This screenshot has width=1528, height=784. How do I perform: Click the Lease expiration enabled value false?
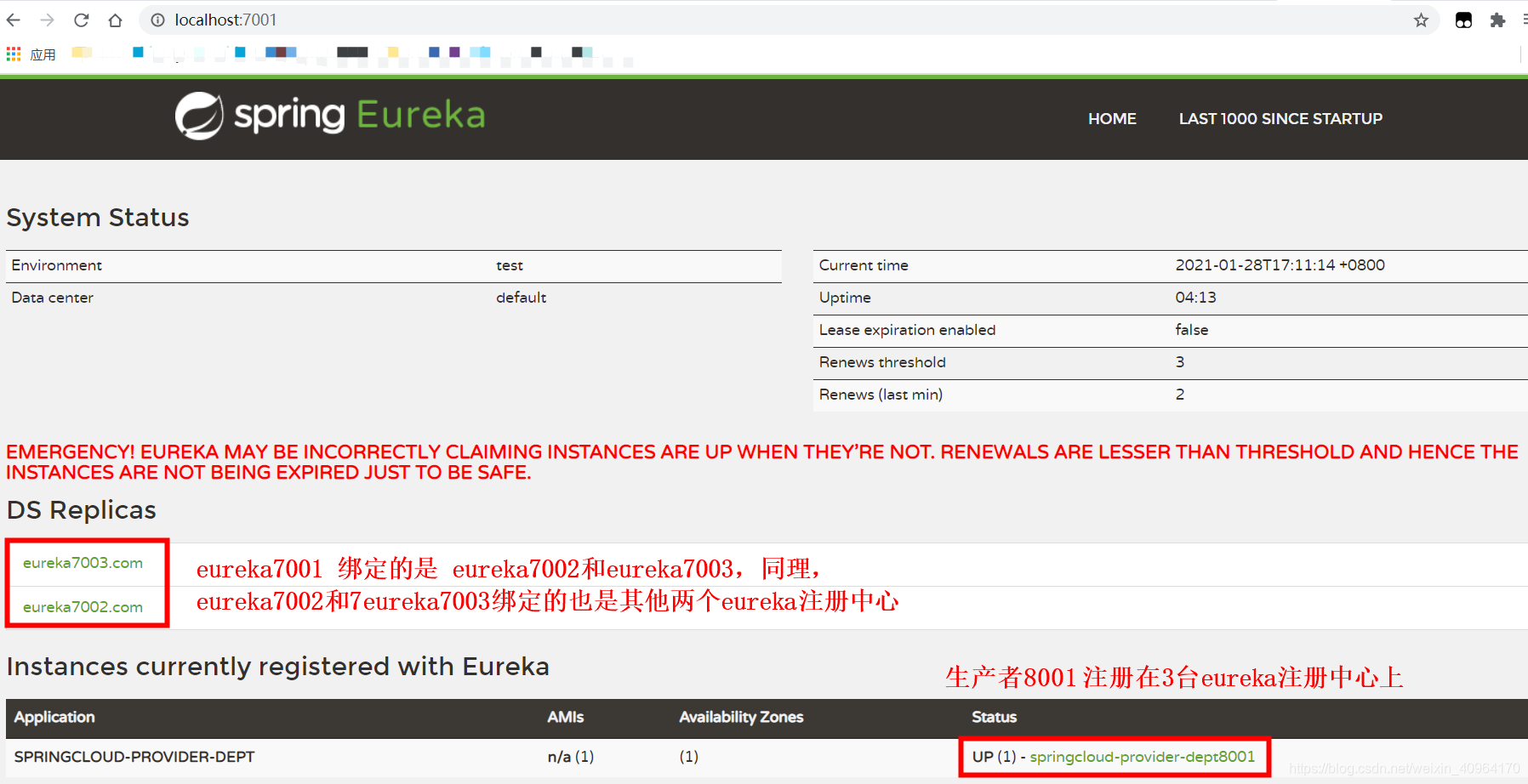1191,330
